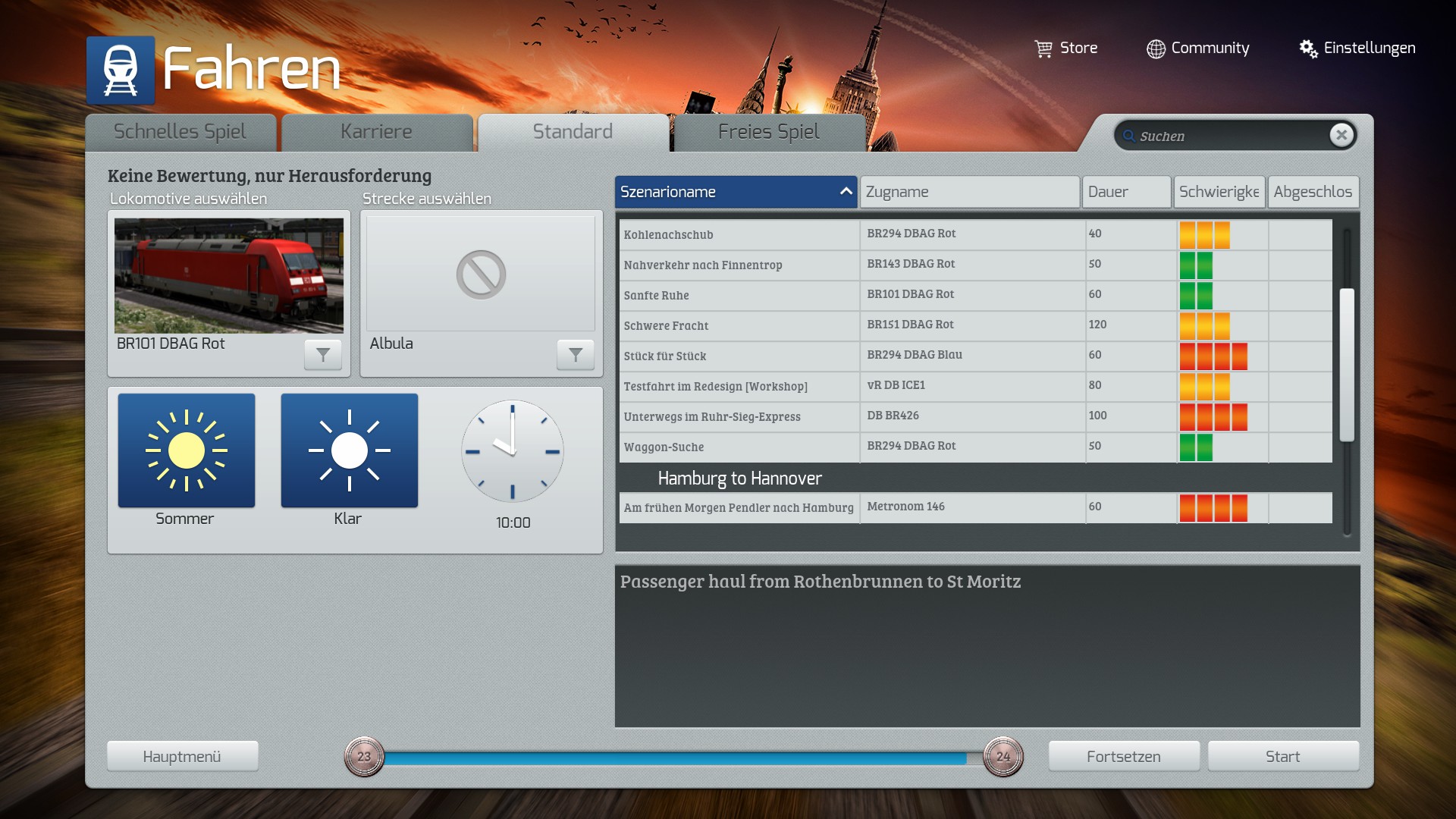The height and width of the screenshot is (819, 1456).
Task: Return via the Hauptmenü button
Action: 182,756
